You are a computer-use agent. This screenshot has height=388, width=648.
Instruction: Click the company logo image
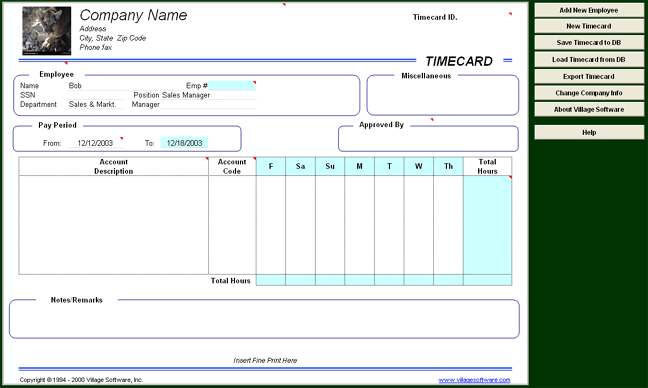click(47, 31)
